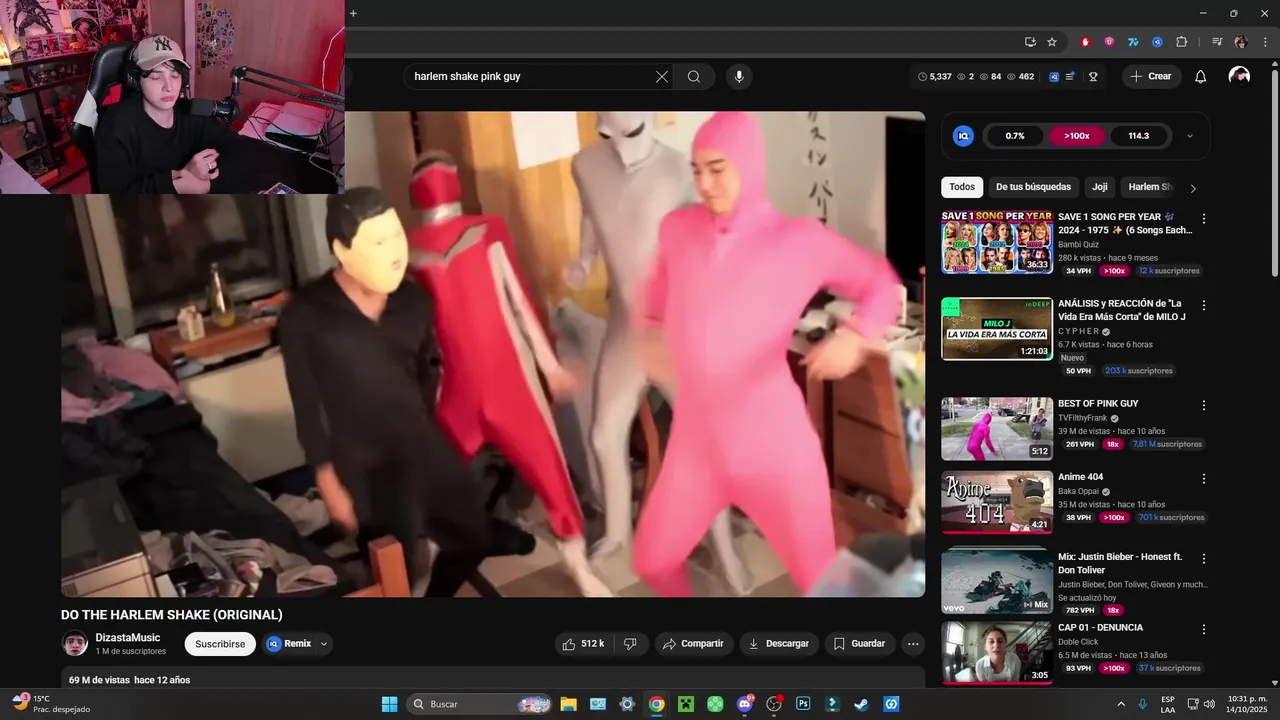
Task: Dislike the video
Action: tap(630, 644)
